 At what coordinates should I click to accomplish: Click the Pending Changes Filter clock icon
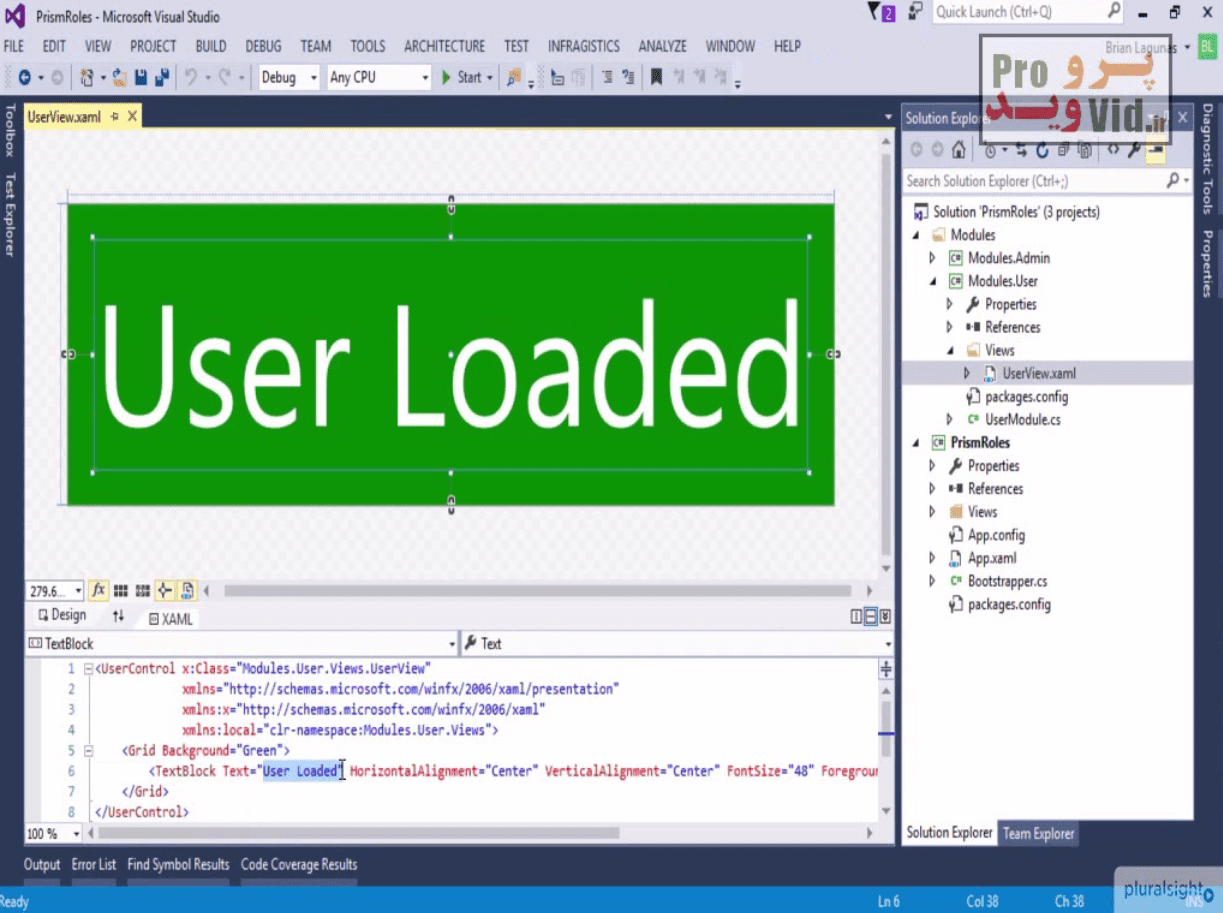(990, 151)
